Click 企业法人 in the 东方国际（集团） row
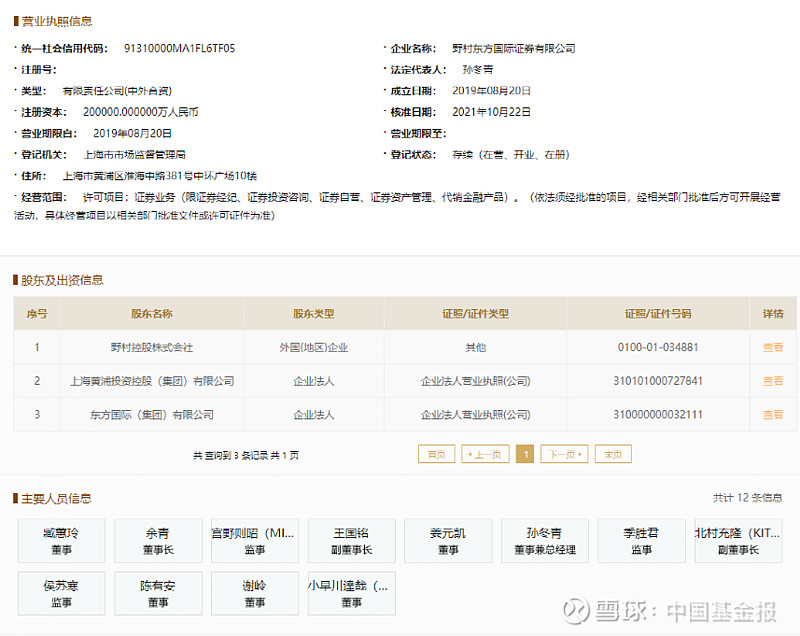 [314, 415]
